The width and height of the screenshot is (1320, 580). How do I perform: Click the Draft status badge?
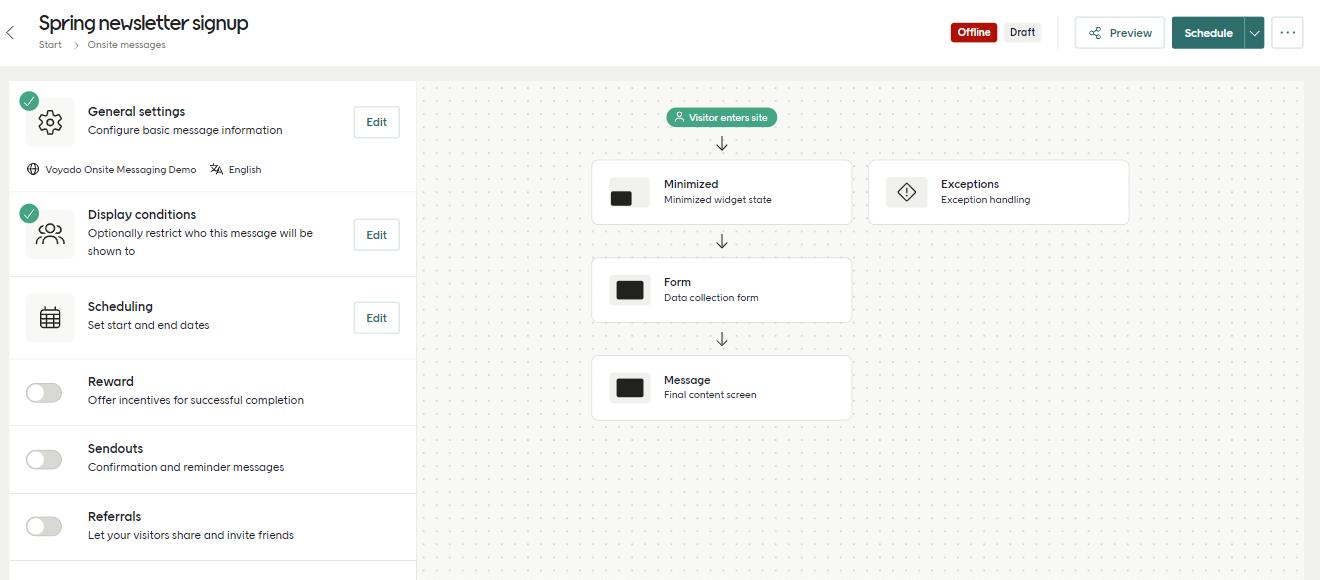pyautogui.click(x=1022, y=32)
